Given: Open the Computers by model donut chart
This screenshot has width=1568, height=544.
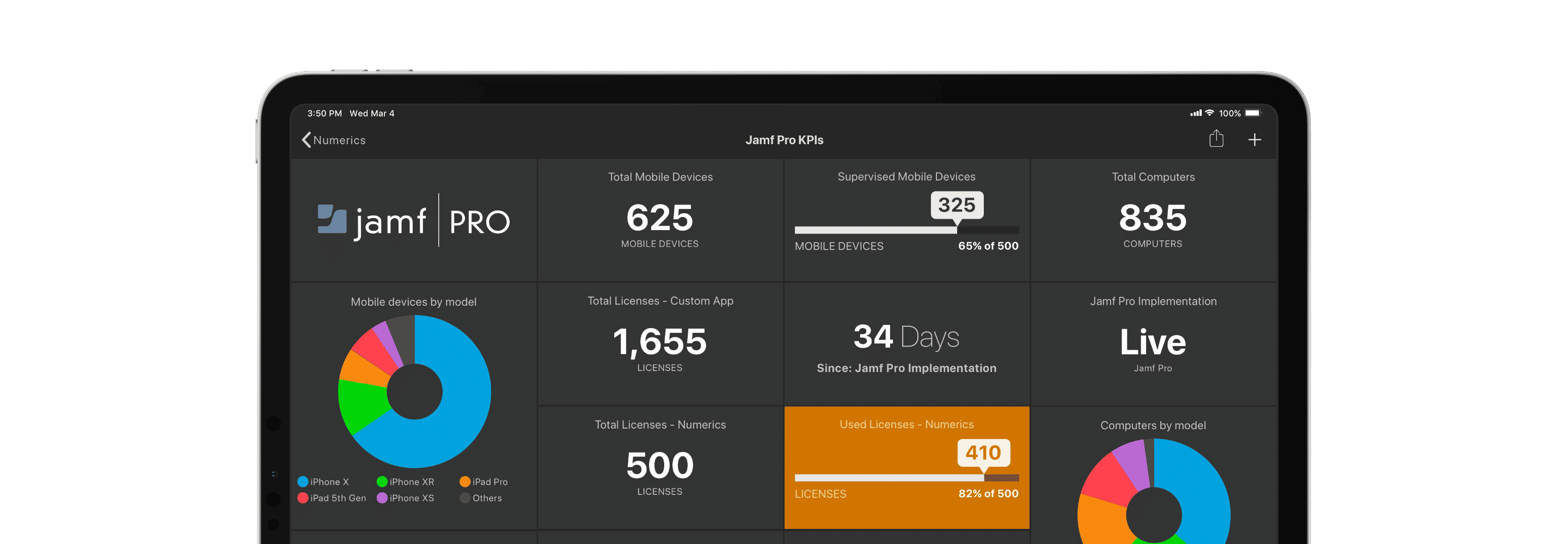Looking at the screenshot, I should click(x=1154, y=492).
